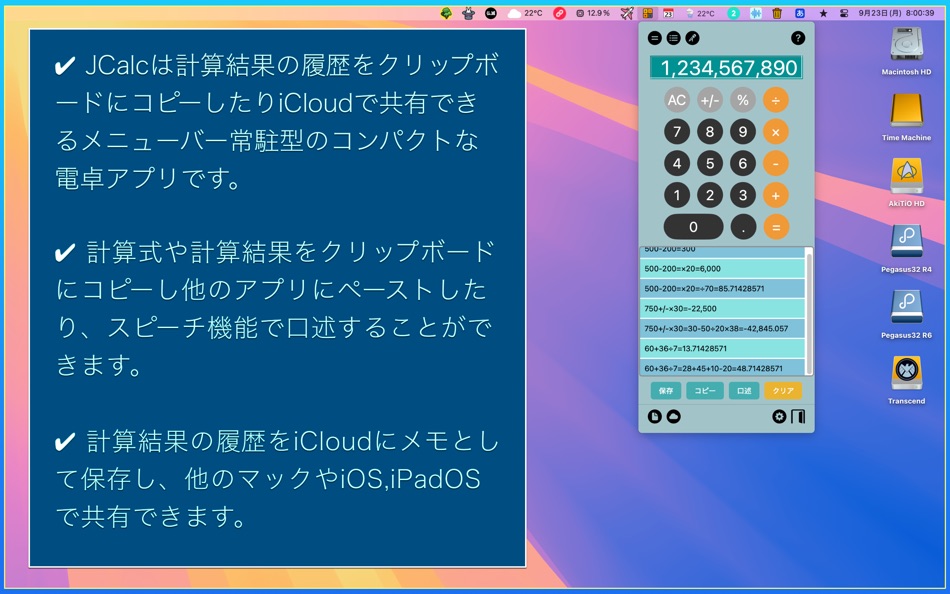Open the history list icon in JCalc
The height and width of the screenshot is (594, 950).
point(673,38)
